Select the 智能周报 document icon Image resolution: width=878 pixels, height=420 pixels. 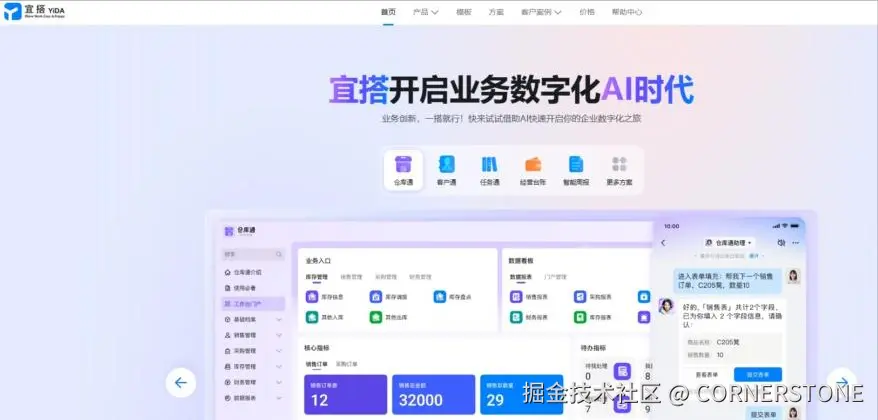pos(576,164)
